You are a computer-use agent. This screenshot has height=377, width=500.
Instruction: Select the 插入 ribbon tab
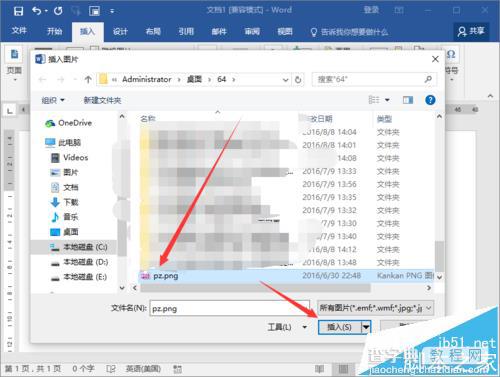(x=87, y=32)
